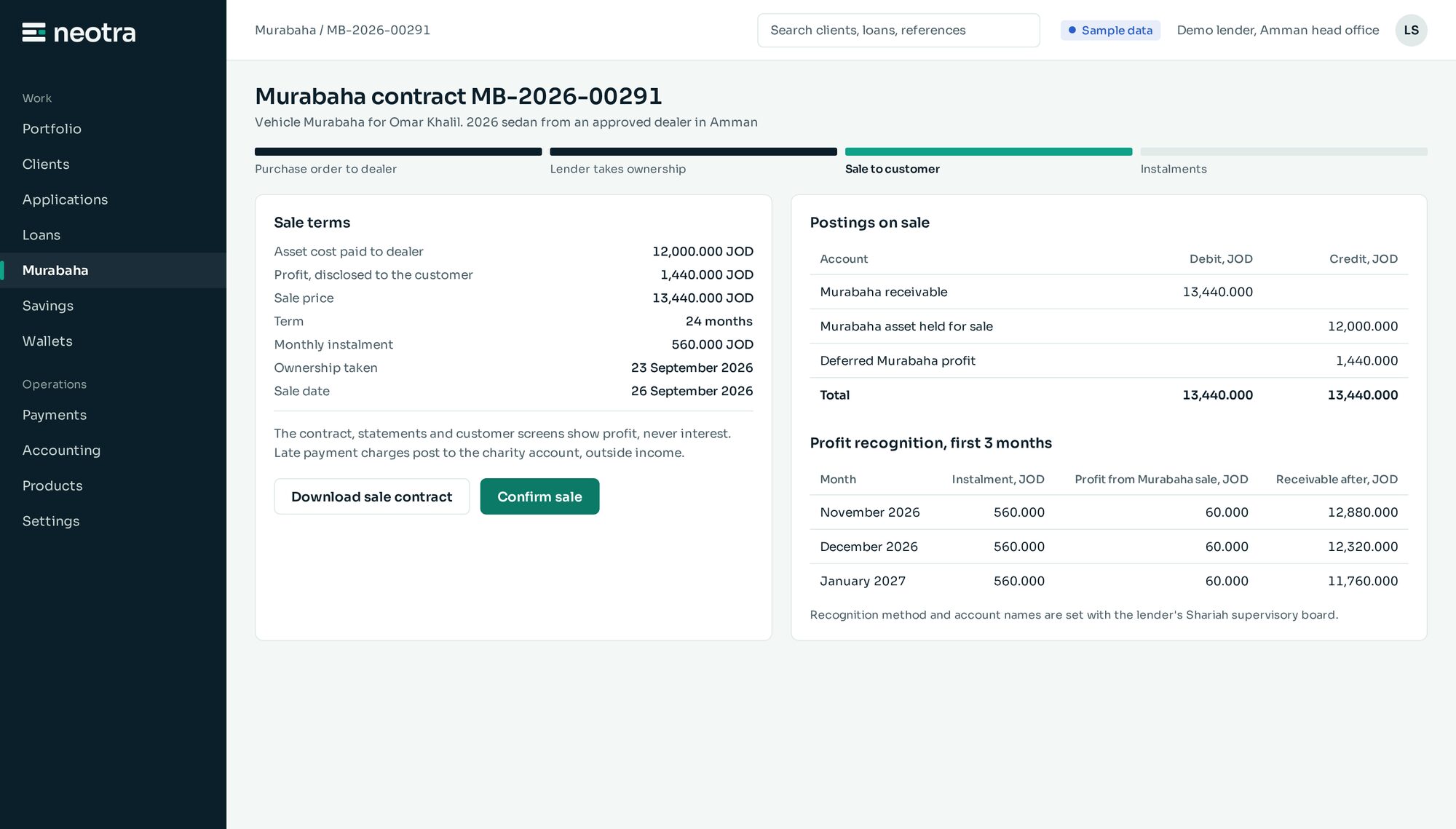Click the 560.000 JOD monthly instalment value

click(x=712, y=344)
